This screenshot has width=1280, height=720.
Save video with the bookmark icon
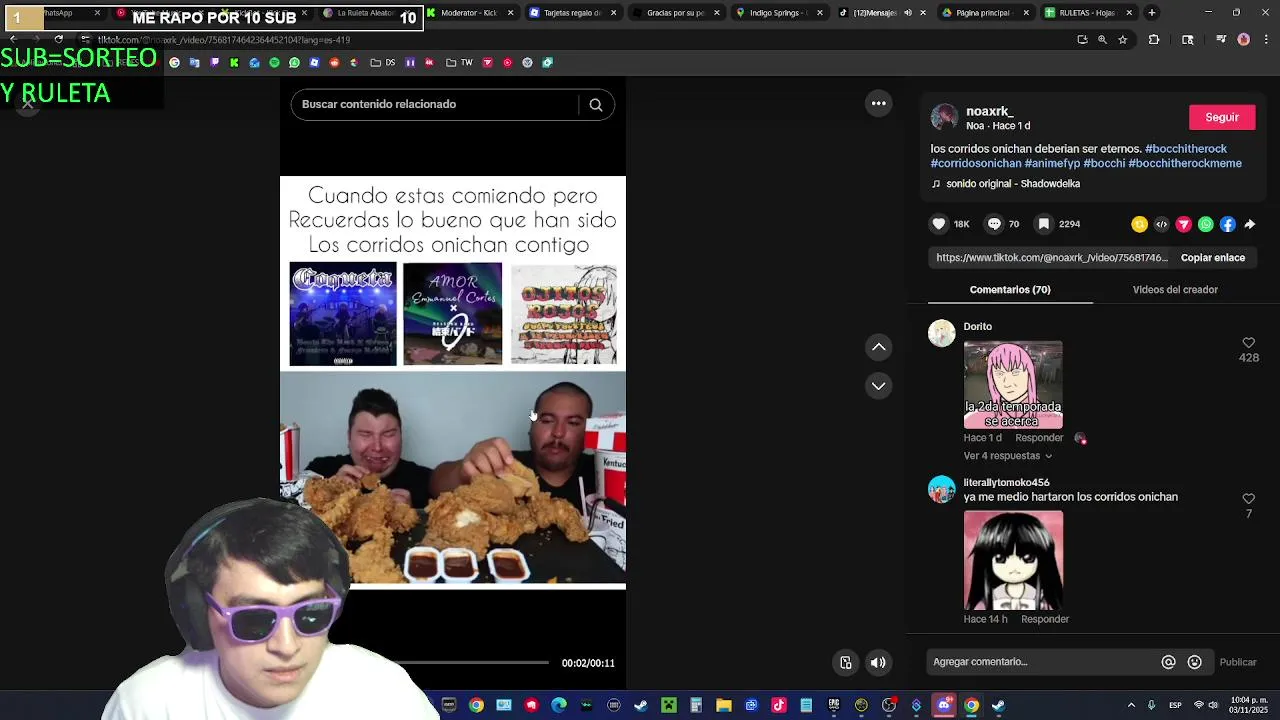(x=1044, y=224)
